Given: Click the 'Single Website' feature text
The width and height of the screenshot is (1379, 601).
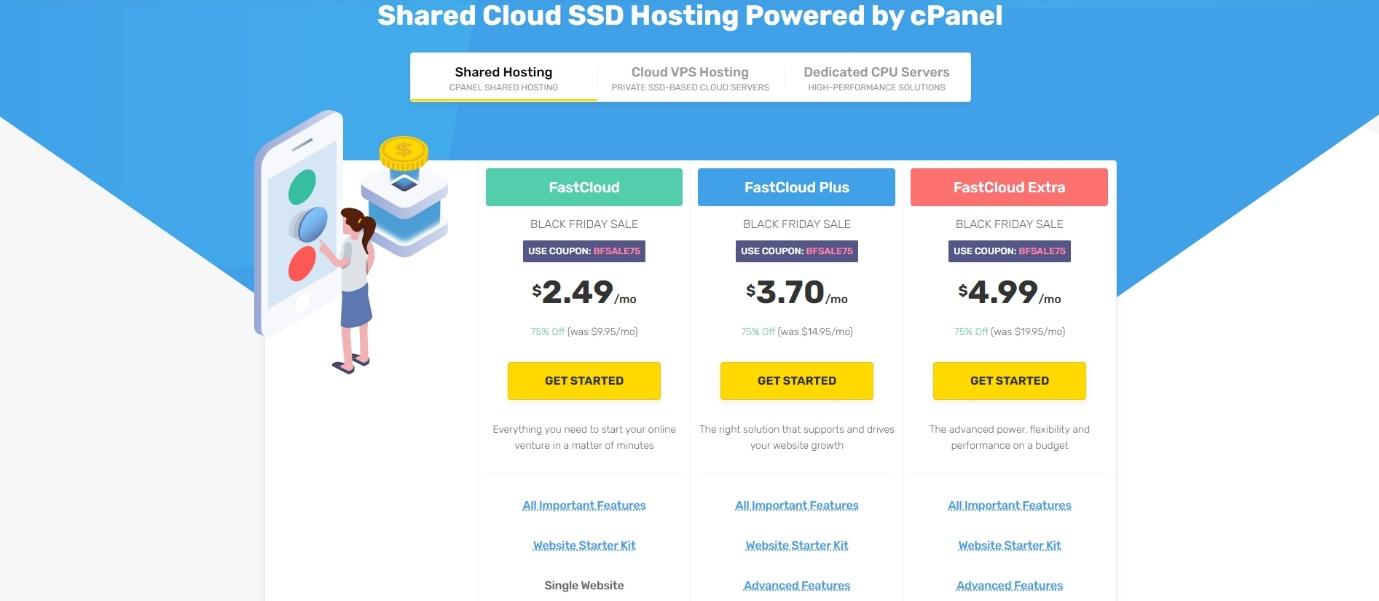Looking at the screenshot, I should [584, 586].
